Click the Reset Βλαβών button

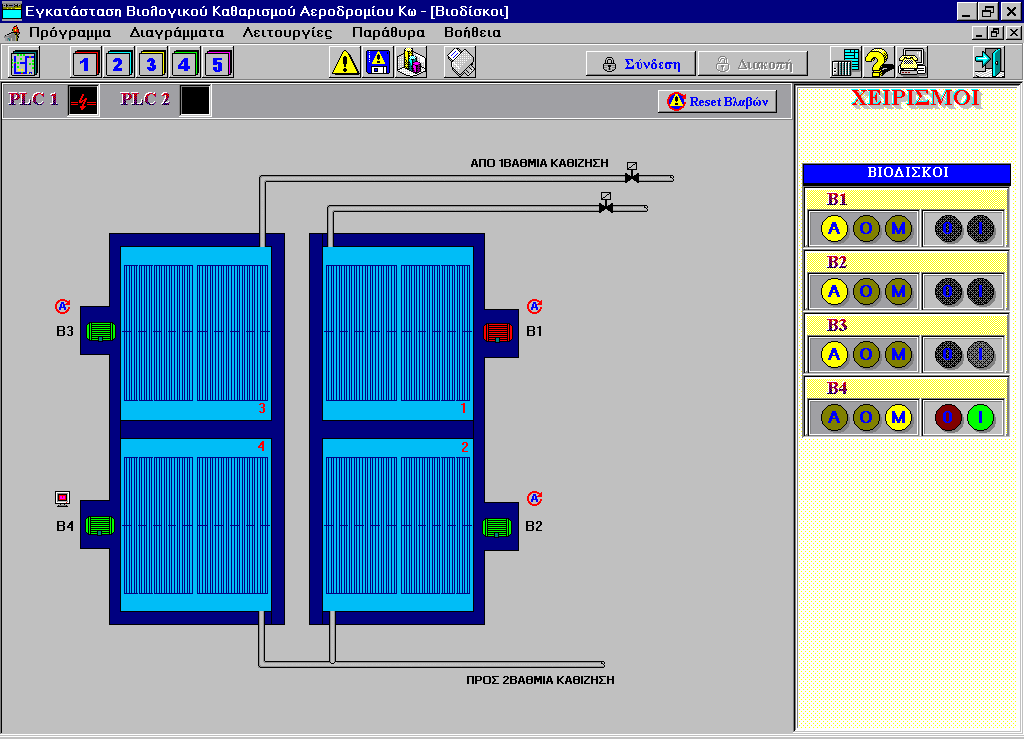(717, 102)
